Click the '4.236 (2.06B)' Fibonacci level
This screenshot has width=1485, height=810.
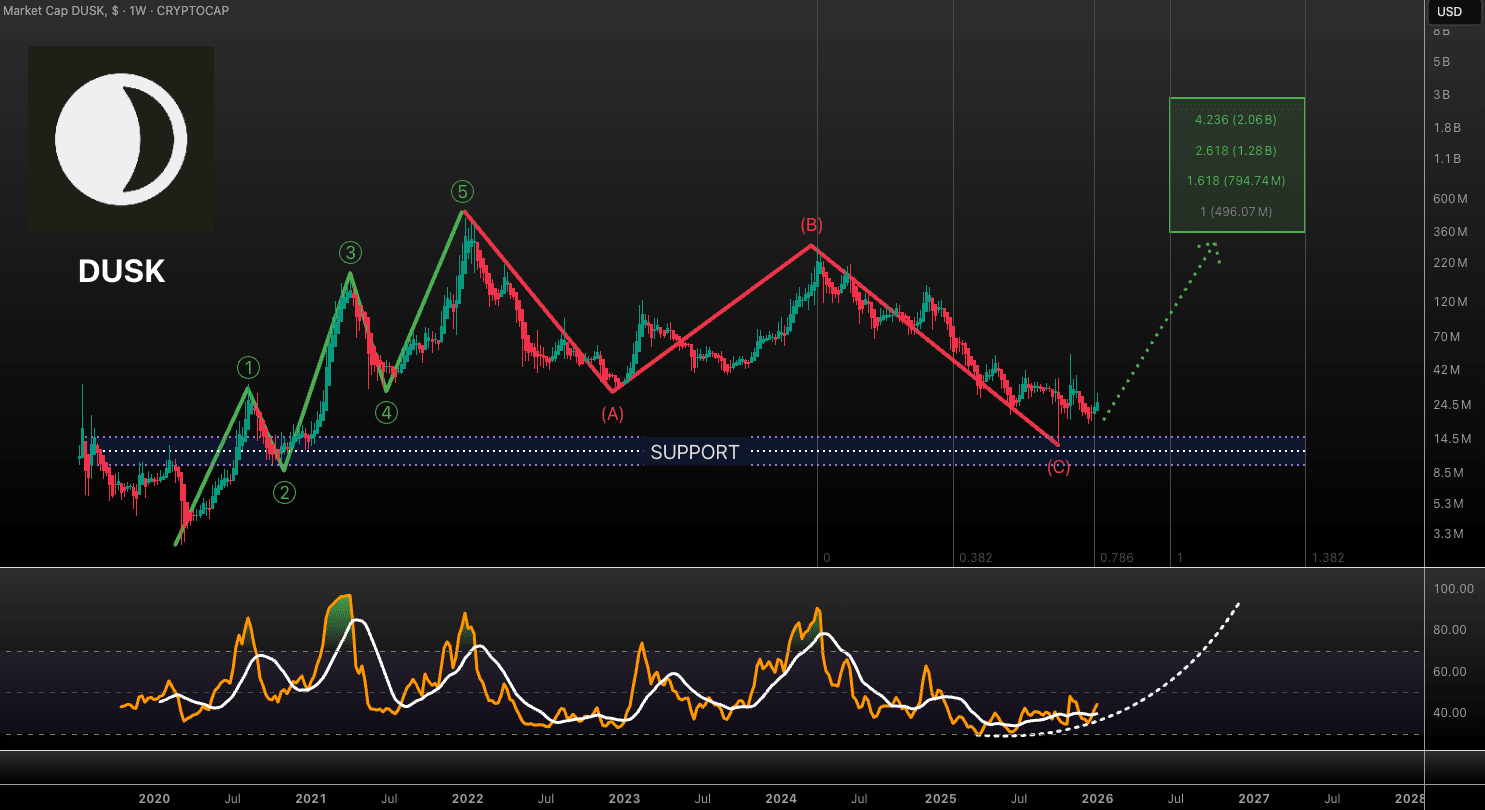1236,120
